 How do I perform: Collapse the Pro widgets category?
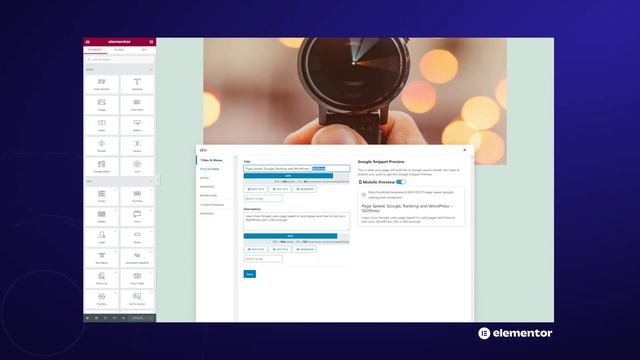click(x=151, y=181)
